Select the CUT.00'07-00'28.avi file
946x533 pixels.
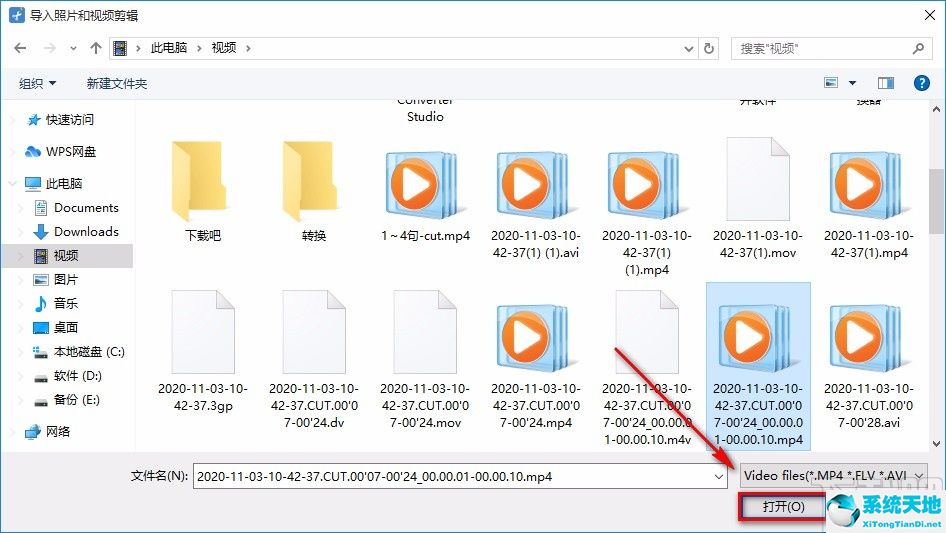869,365
